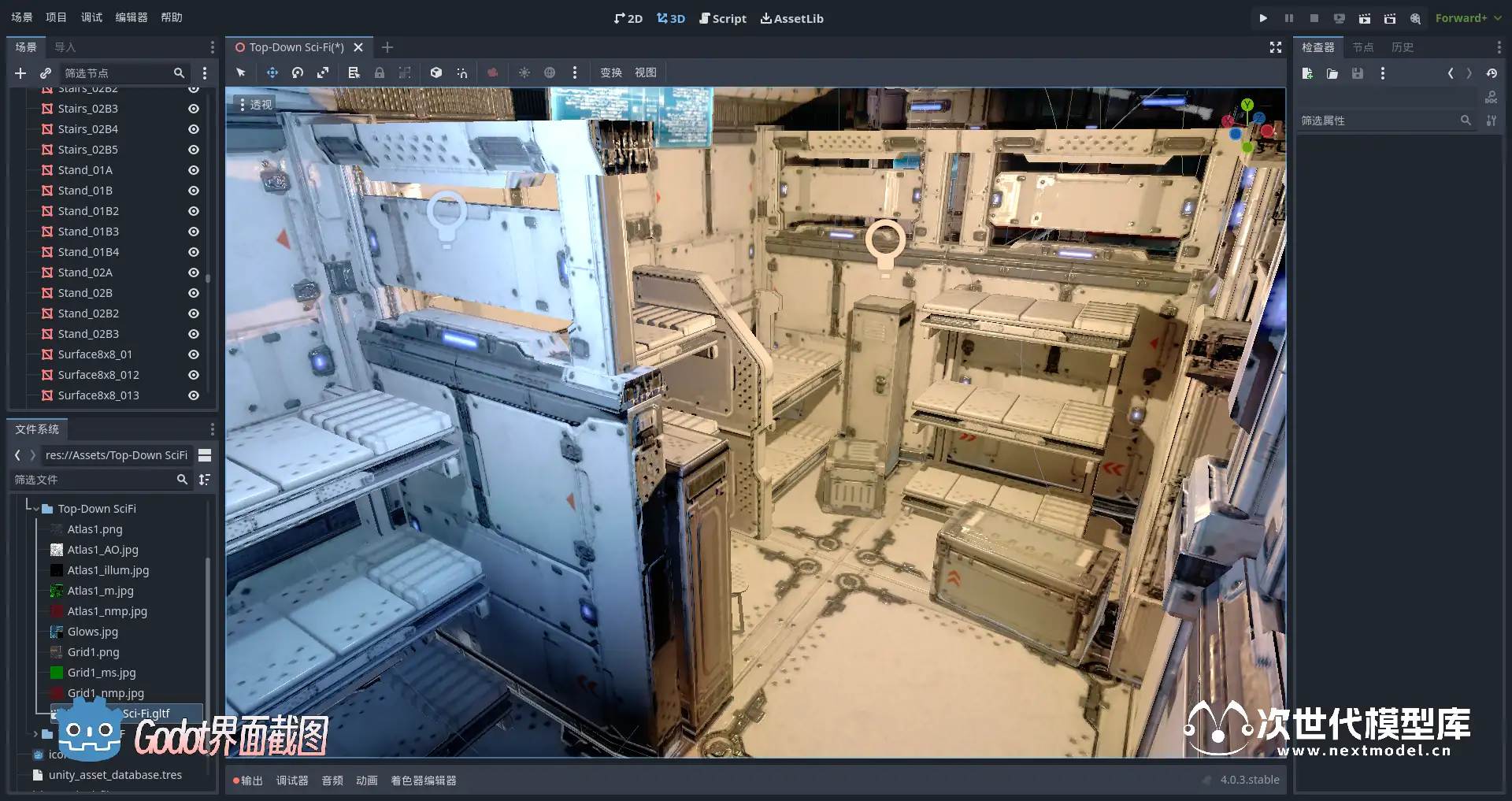Open the load resource folder icon in inspector

[x=1332, y=73]
